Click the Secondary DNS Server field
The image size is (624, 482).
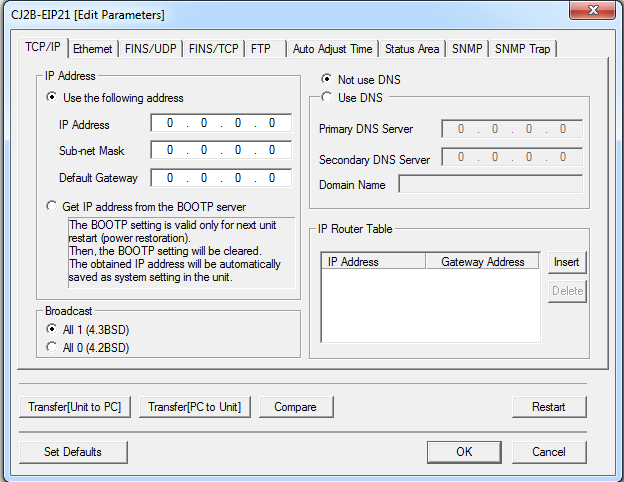[x=512, y=157]
